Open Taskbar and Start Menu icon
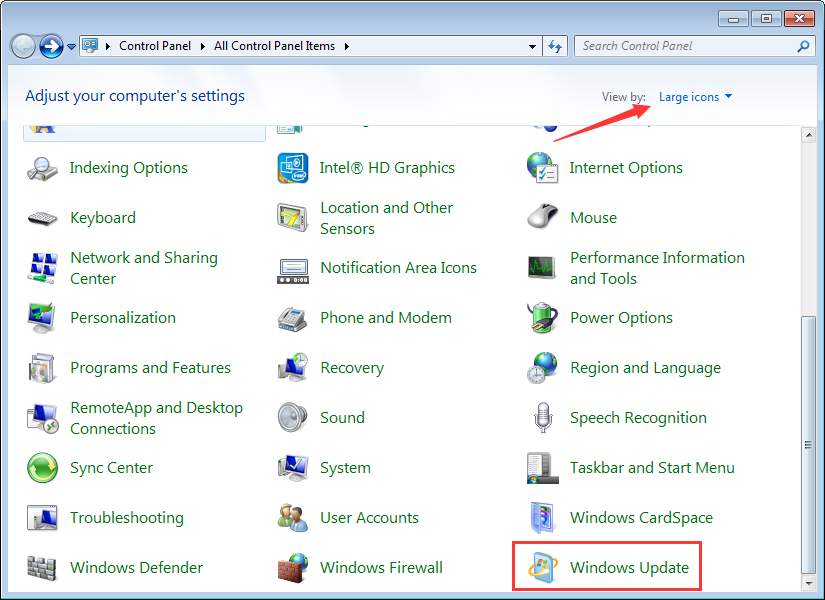The image size is (825, 600). [542, 468]
